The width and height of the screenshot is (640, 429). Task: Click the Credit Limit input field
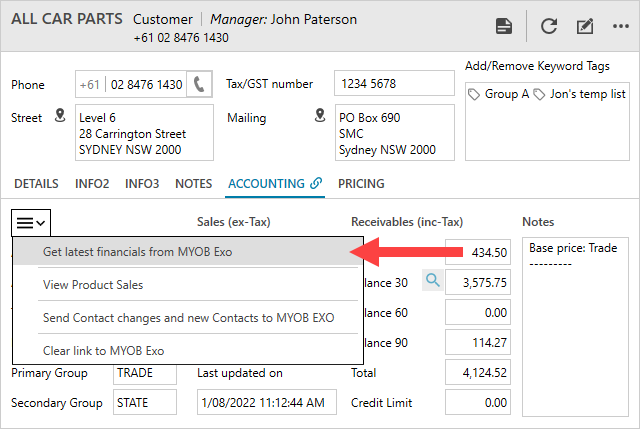478,403
